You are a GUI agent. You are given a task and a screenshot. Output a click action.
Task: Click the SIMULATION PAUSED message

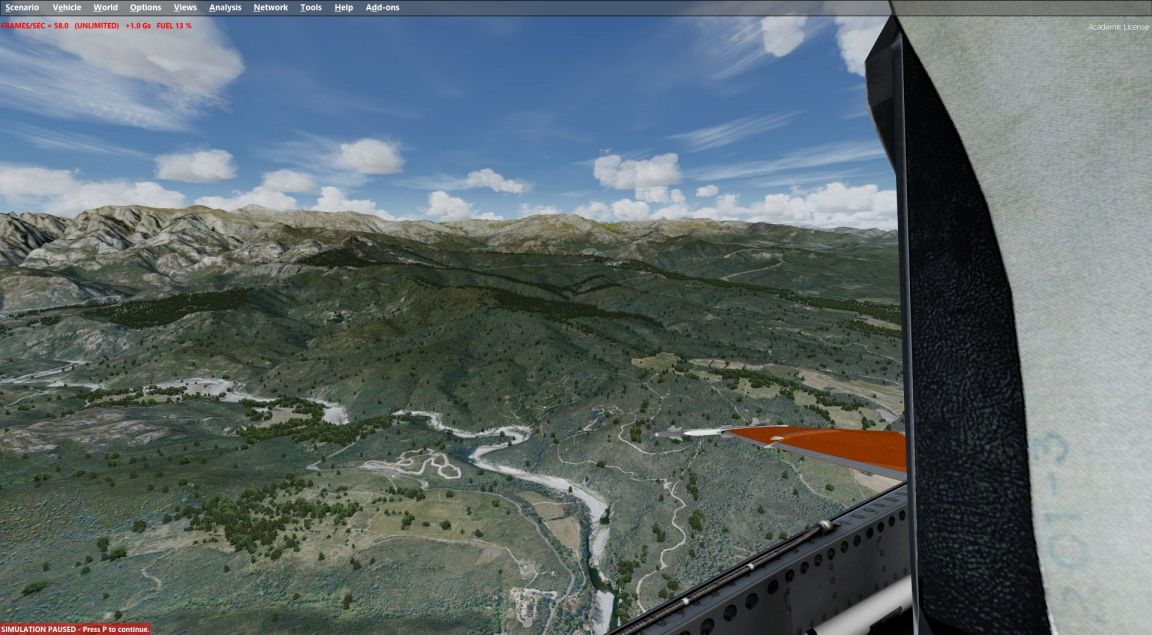pos(75,629)
